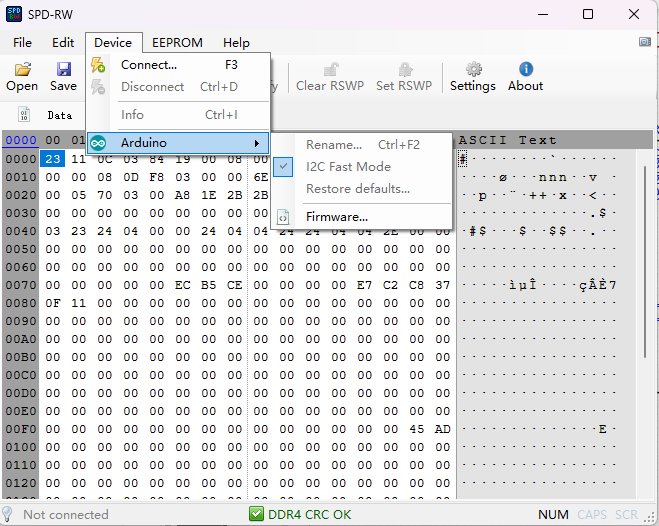This screenshot has height=526, width=659.
Task: Select Restore defaults... entry
Action: tap(362, 189)
